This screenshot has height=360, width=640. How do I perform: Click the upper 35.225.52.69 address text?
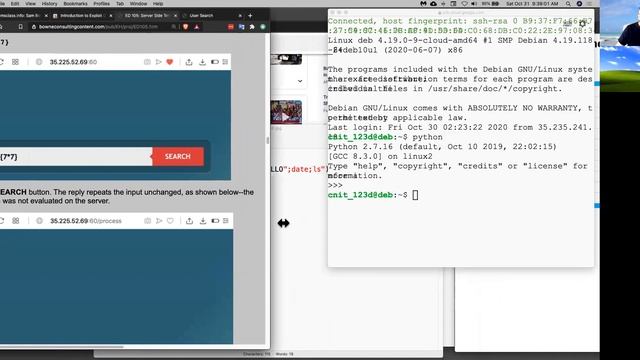coord(73,62)
